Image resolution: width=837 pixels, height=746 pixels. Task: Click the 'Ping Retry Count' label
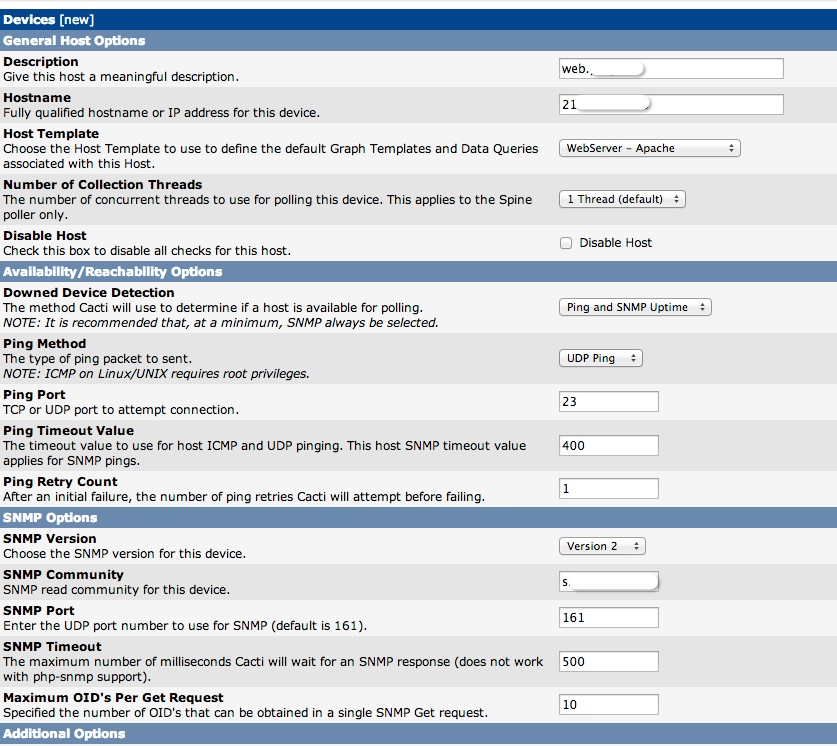pos(60,482)
